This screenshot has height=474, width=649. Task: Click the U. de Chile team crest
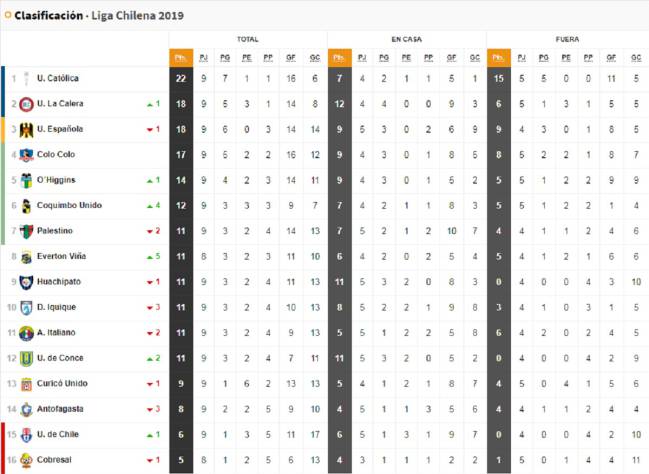pos(25,435)
